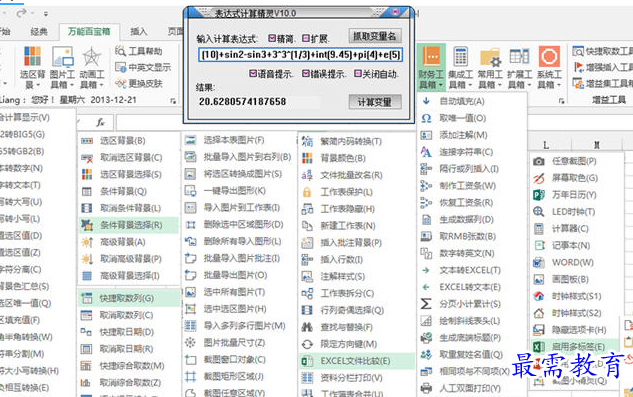Switch to the 万能百宝箱 ribbon tab
Viewport: 633px width, 397px height.
coord(89,32)
